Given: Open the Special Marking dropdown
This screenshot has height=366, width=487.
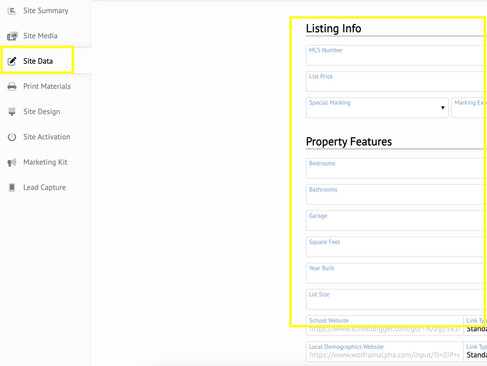Looking at the screenshot, I should pos(377,108).
